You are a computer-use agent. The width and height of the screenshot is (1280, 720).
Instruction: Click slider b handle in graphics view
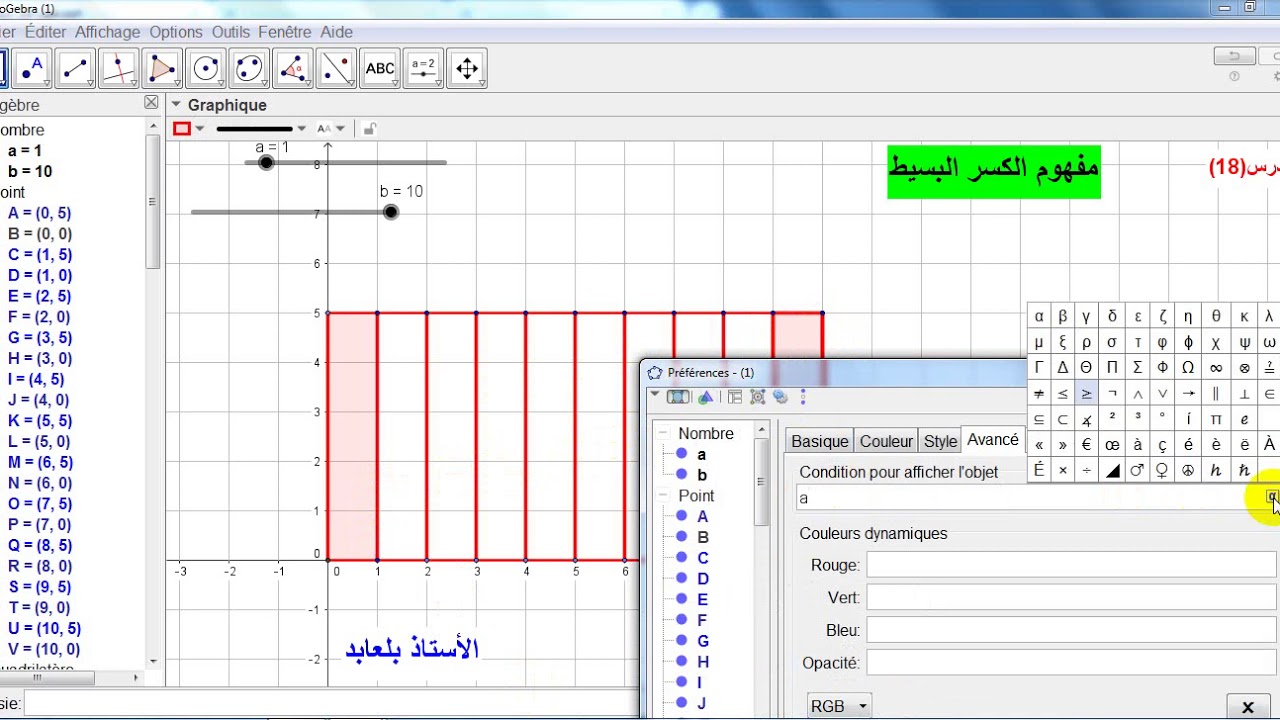click(x=391, y=212)
